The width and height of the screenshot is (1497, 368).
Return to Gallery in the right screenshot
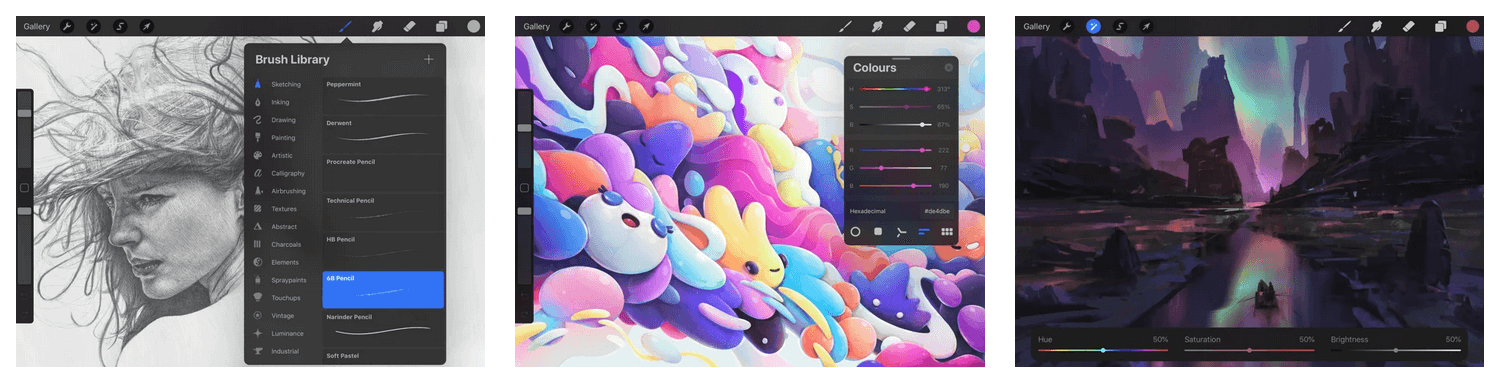pos(1037,26)
